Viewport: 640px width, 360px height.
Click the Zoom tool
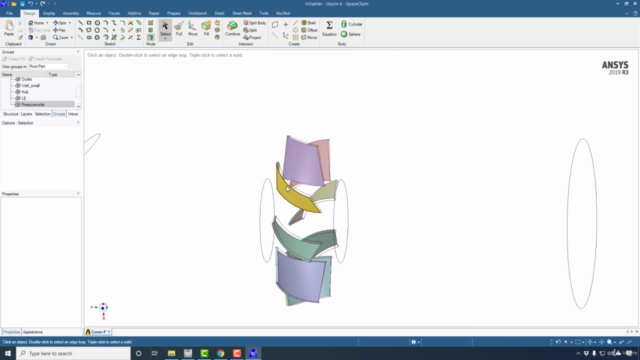(x=60, y=37)
